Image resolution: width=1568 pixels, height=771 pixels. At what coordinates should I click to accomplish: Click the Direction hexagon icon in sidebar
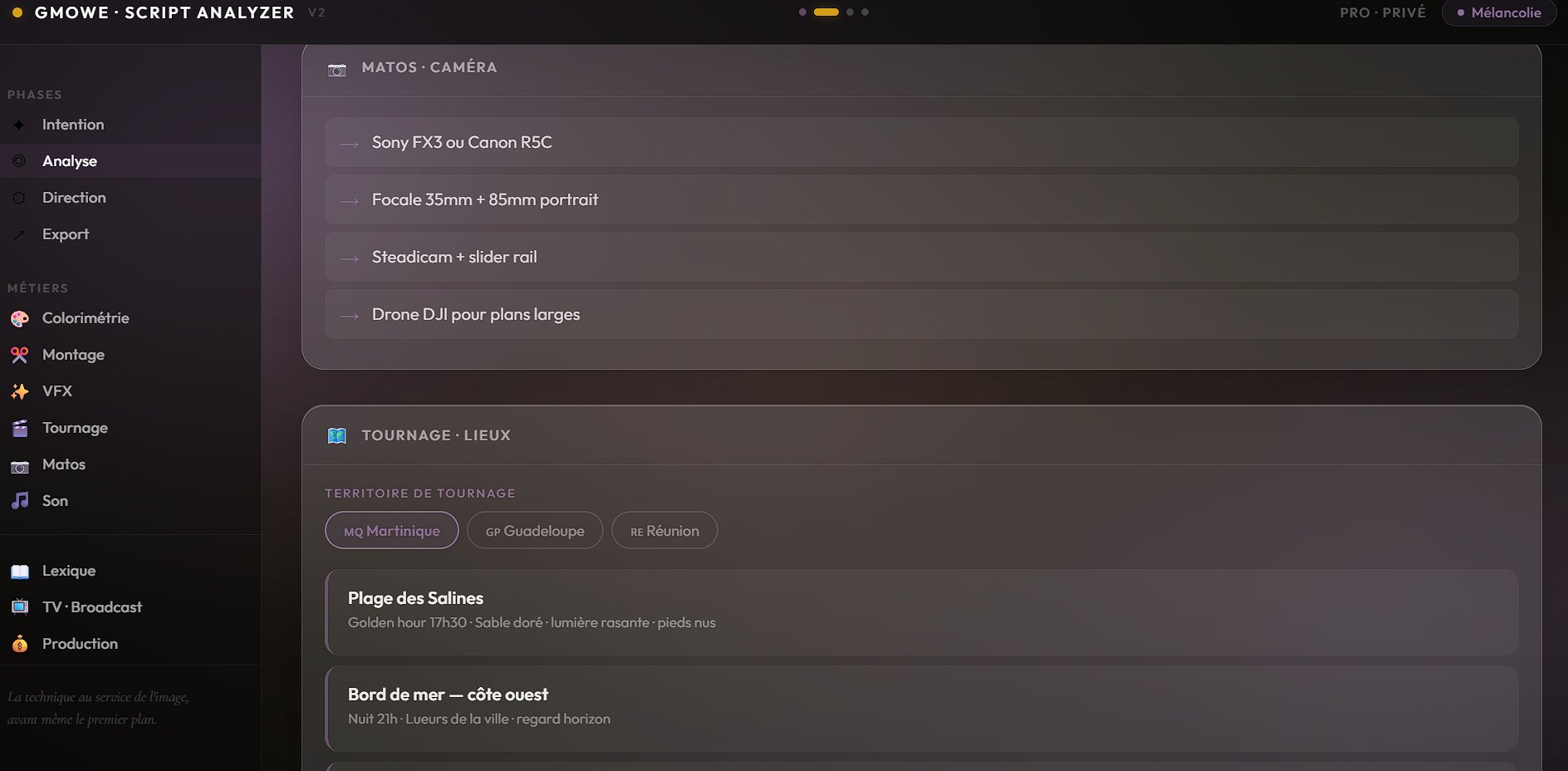tap(19, 198)
